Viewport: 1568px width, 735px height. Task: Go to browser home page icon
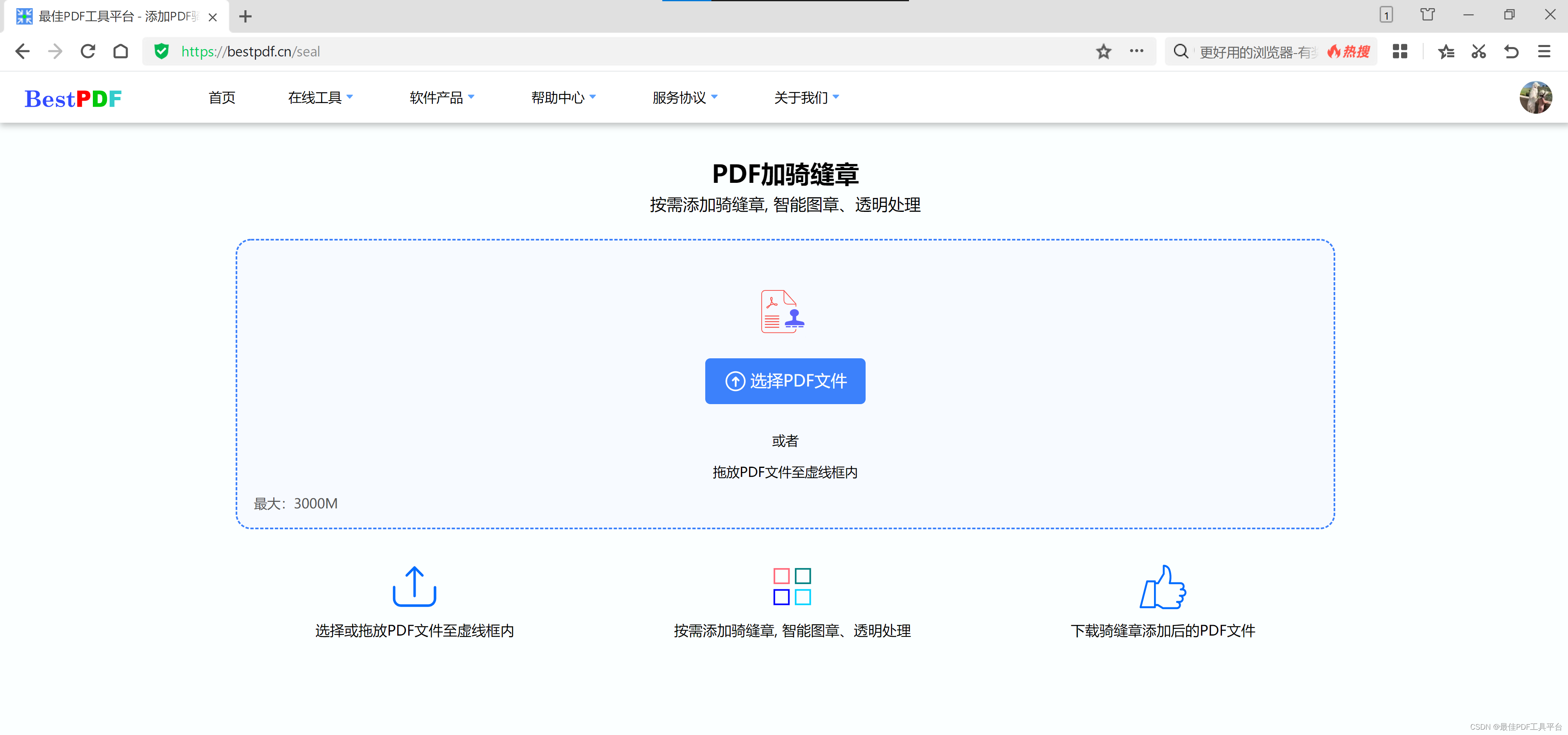121,52
